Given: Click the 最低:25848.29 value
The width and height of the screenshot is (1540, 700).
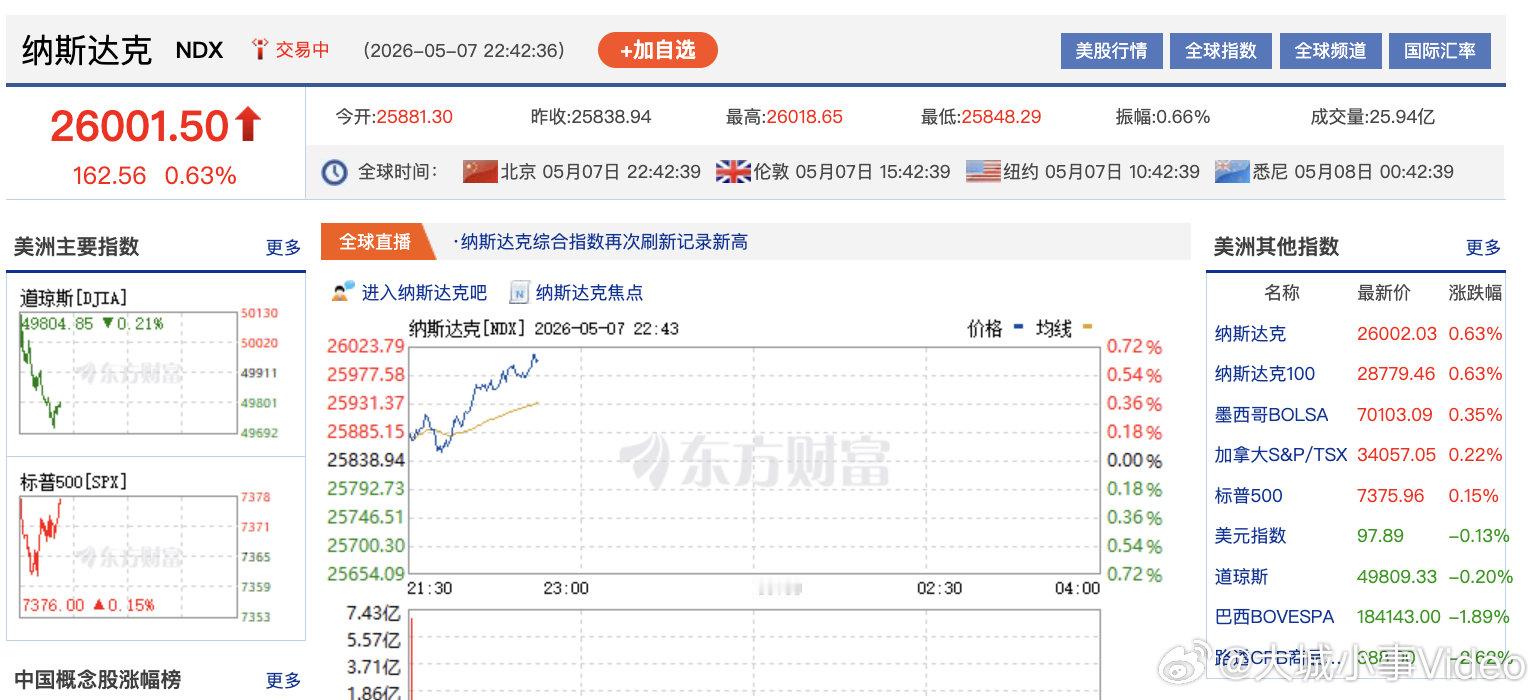Looking at the screenshot, I should pyautogui.click(x=981, y=117).
